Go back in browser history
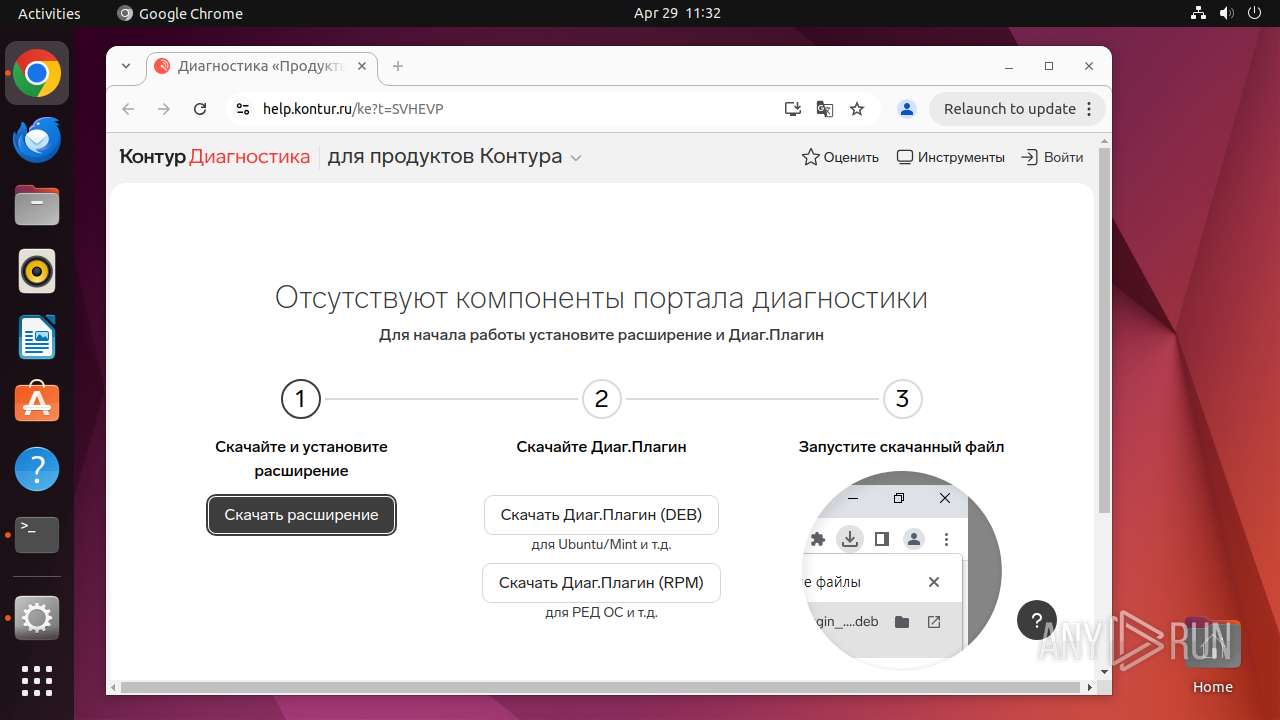 128,109
